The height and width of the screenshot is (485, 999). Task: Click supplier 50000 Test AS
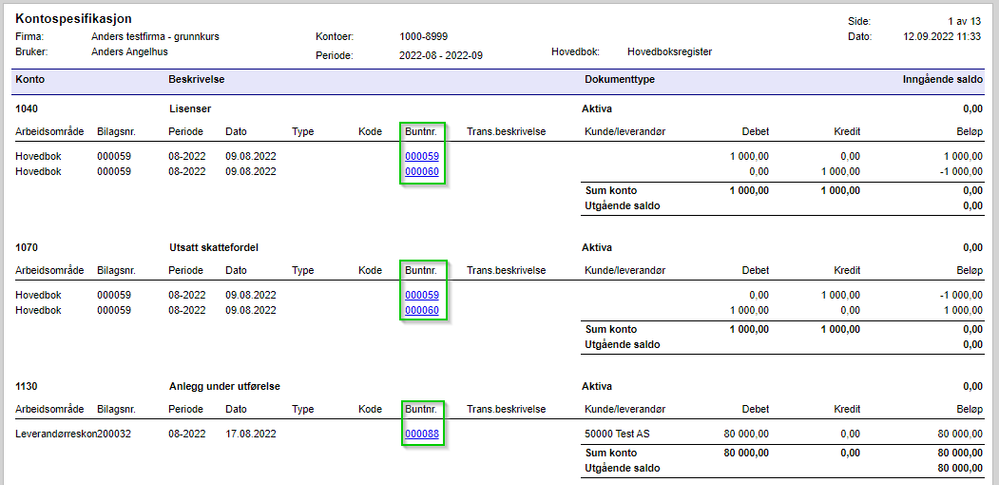(x=617, y=434)
